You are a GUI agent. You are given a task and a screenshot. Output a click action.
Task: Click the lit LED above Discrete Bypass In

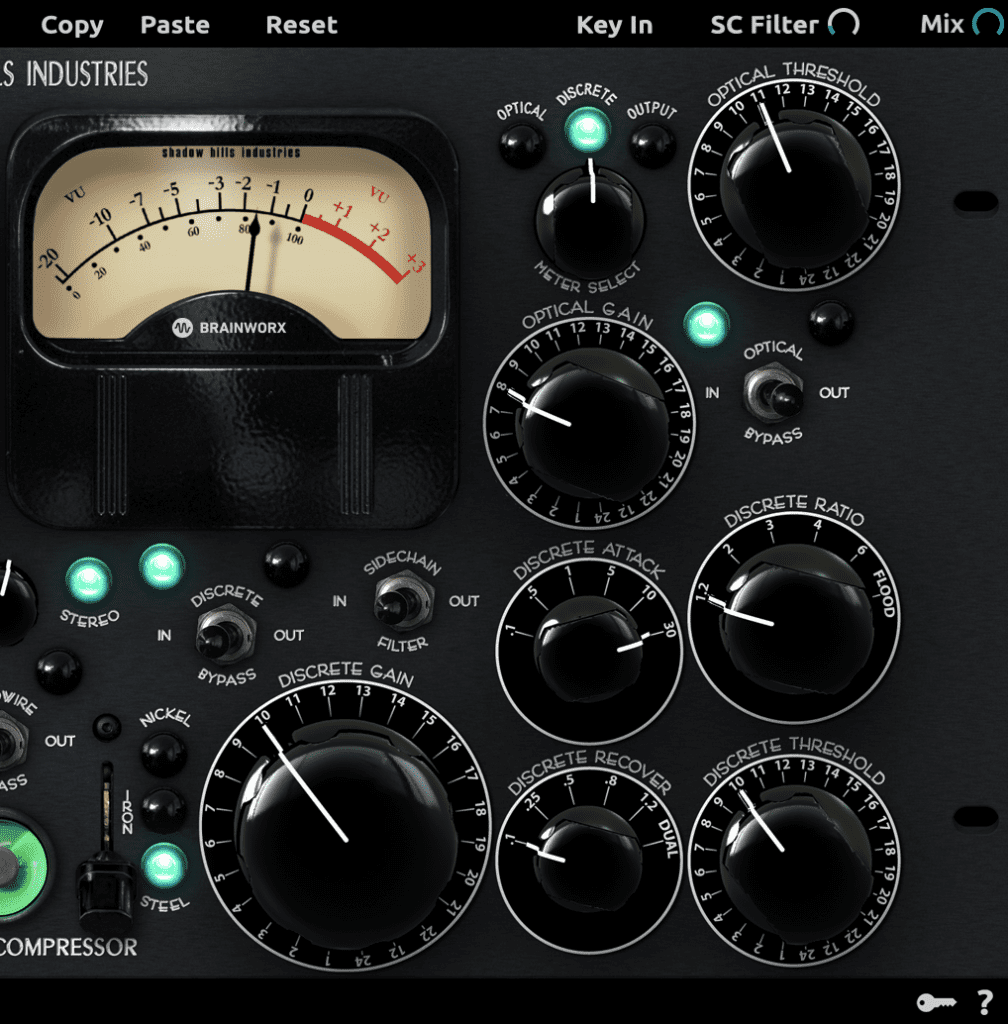point(162,566)
